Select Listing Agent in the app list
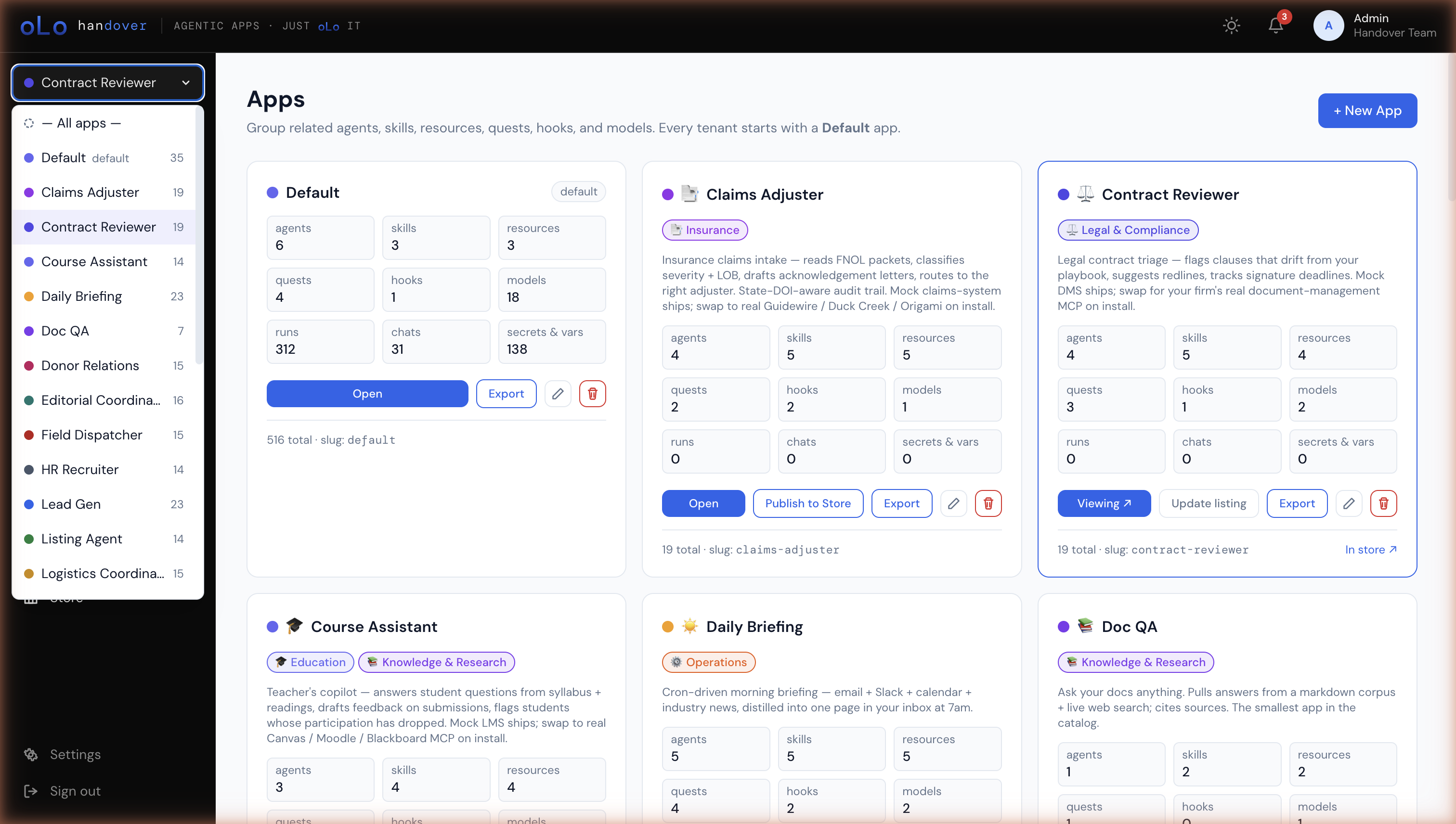Screen dimensions: 1456x824 (x=104, y=539)
